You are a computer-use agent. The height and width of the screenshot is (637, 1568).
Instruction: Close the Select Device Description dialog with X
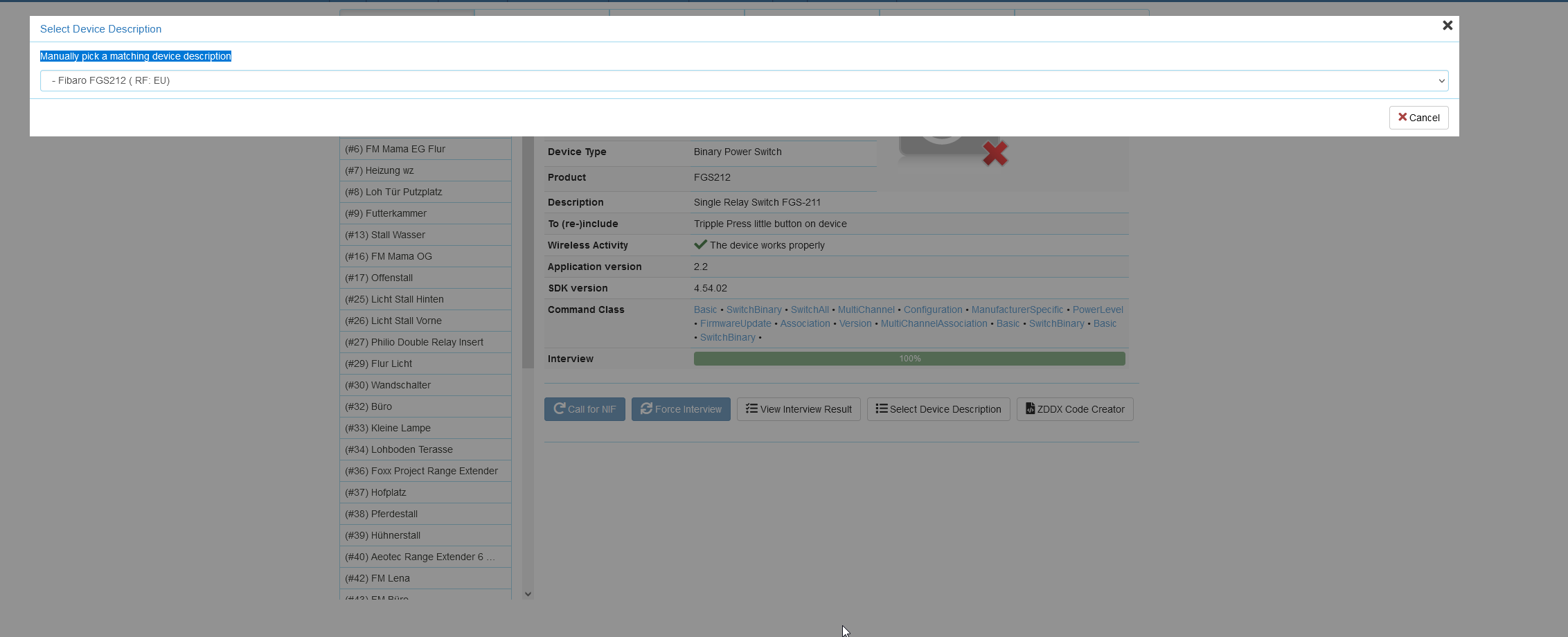(1447, 26)
